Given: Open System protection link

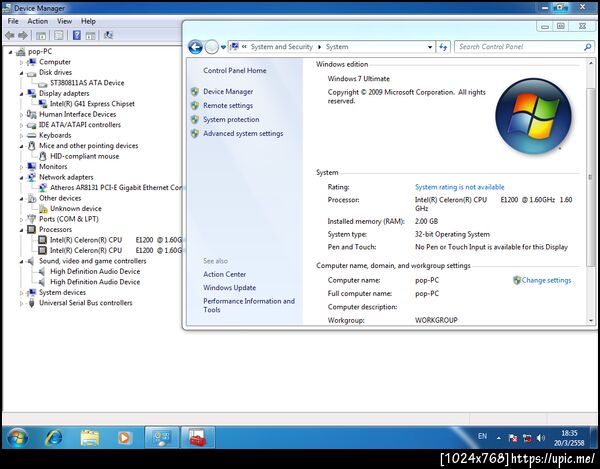Looking at the screenshot, I should (231, 119).
